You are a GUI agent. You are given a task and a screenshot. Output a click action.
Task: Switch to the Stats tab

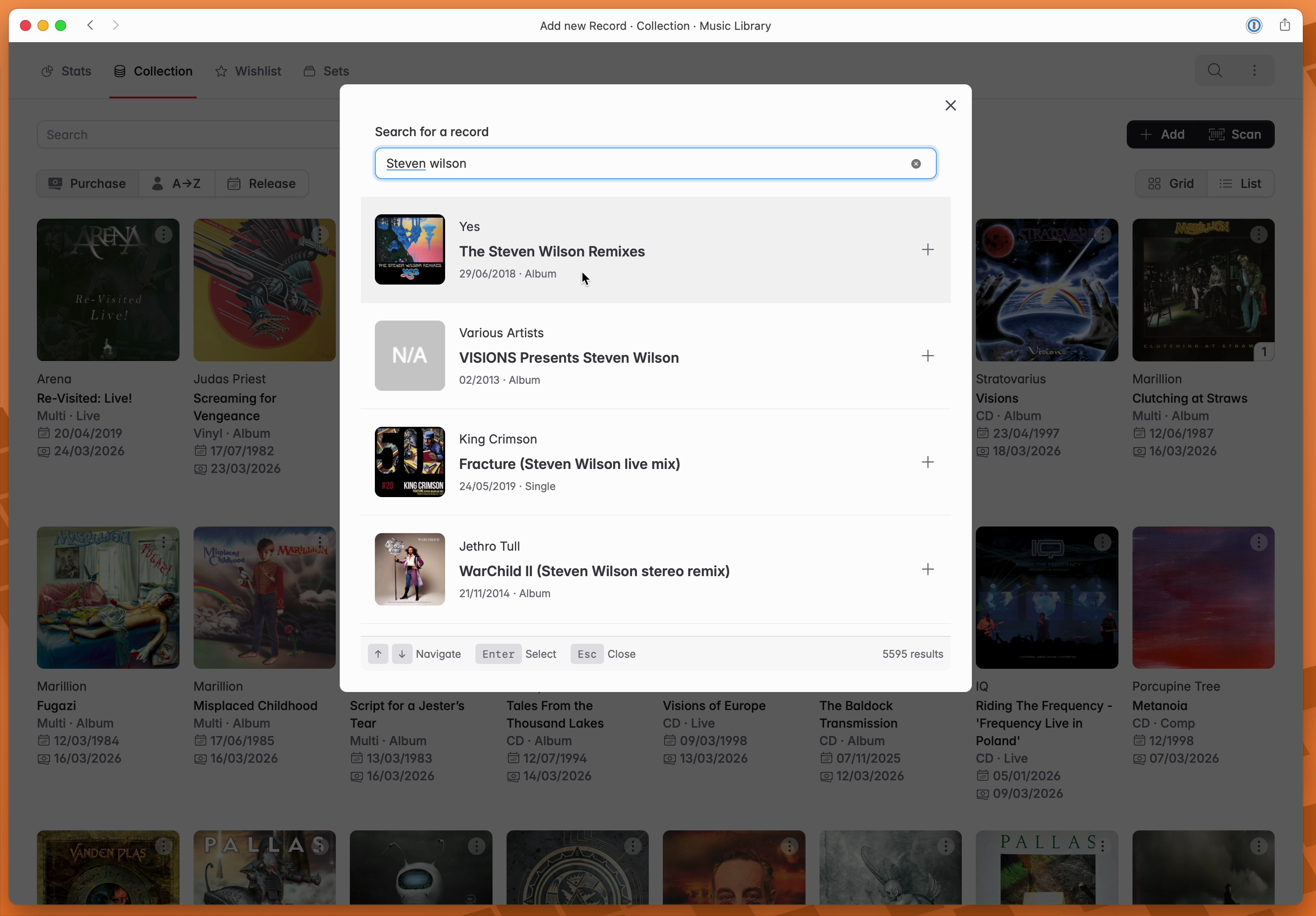pos(66,71)
